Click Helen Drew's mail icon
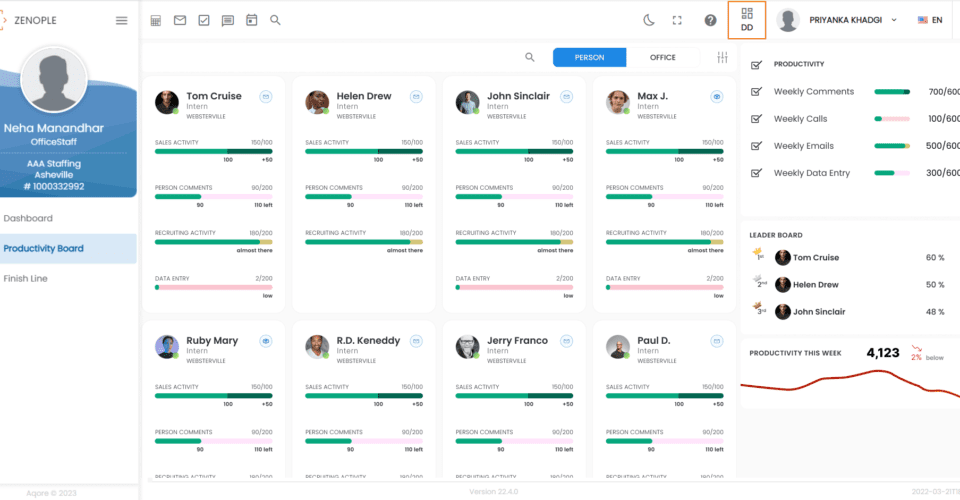Image resolution: width=960 pixels, height=500 pixels. pyautogui.click(x=416, y=97)
